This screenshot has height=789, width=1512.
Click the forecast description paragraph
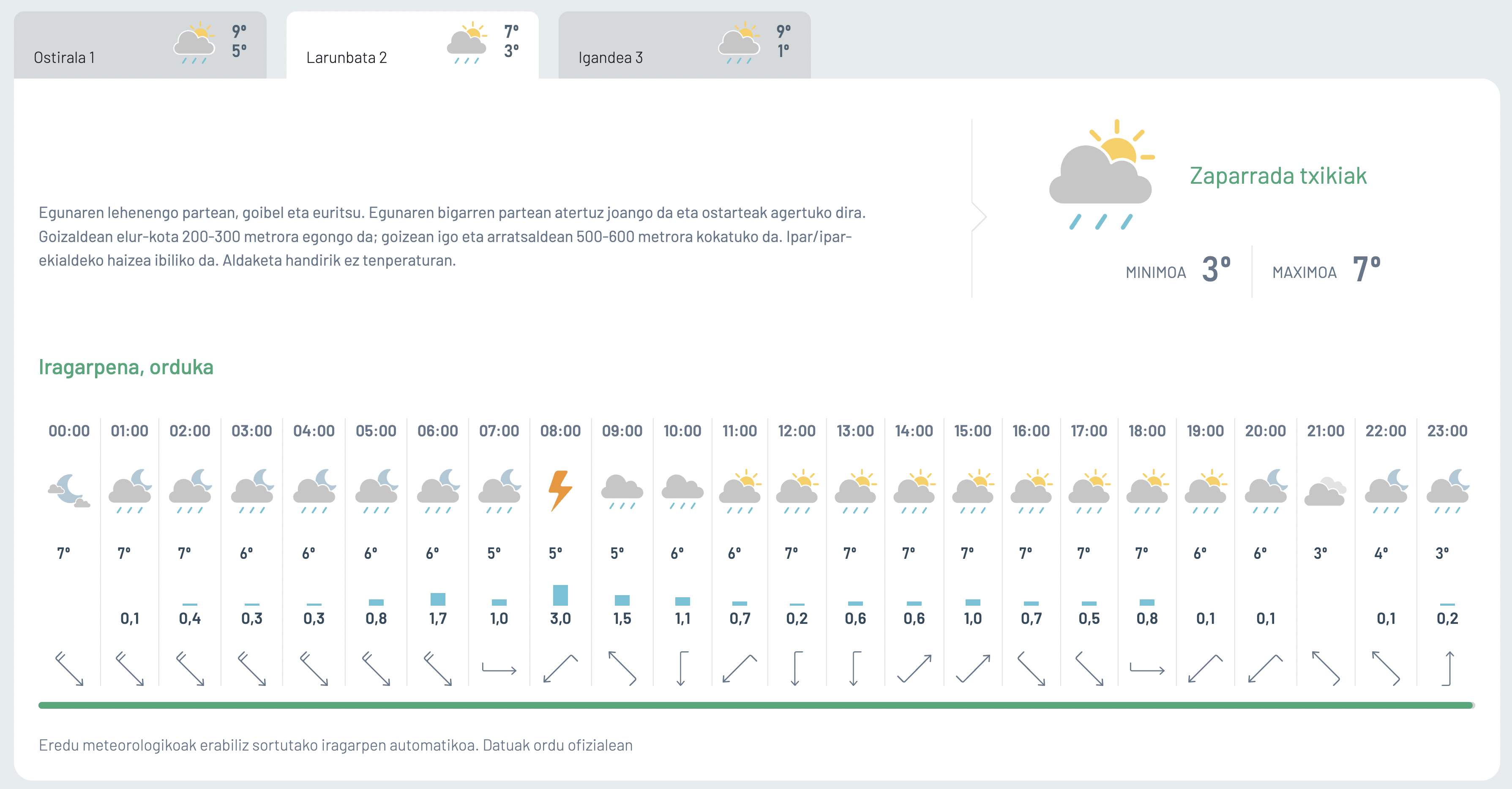(x=452, y=237)
